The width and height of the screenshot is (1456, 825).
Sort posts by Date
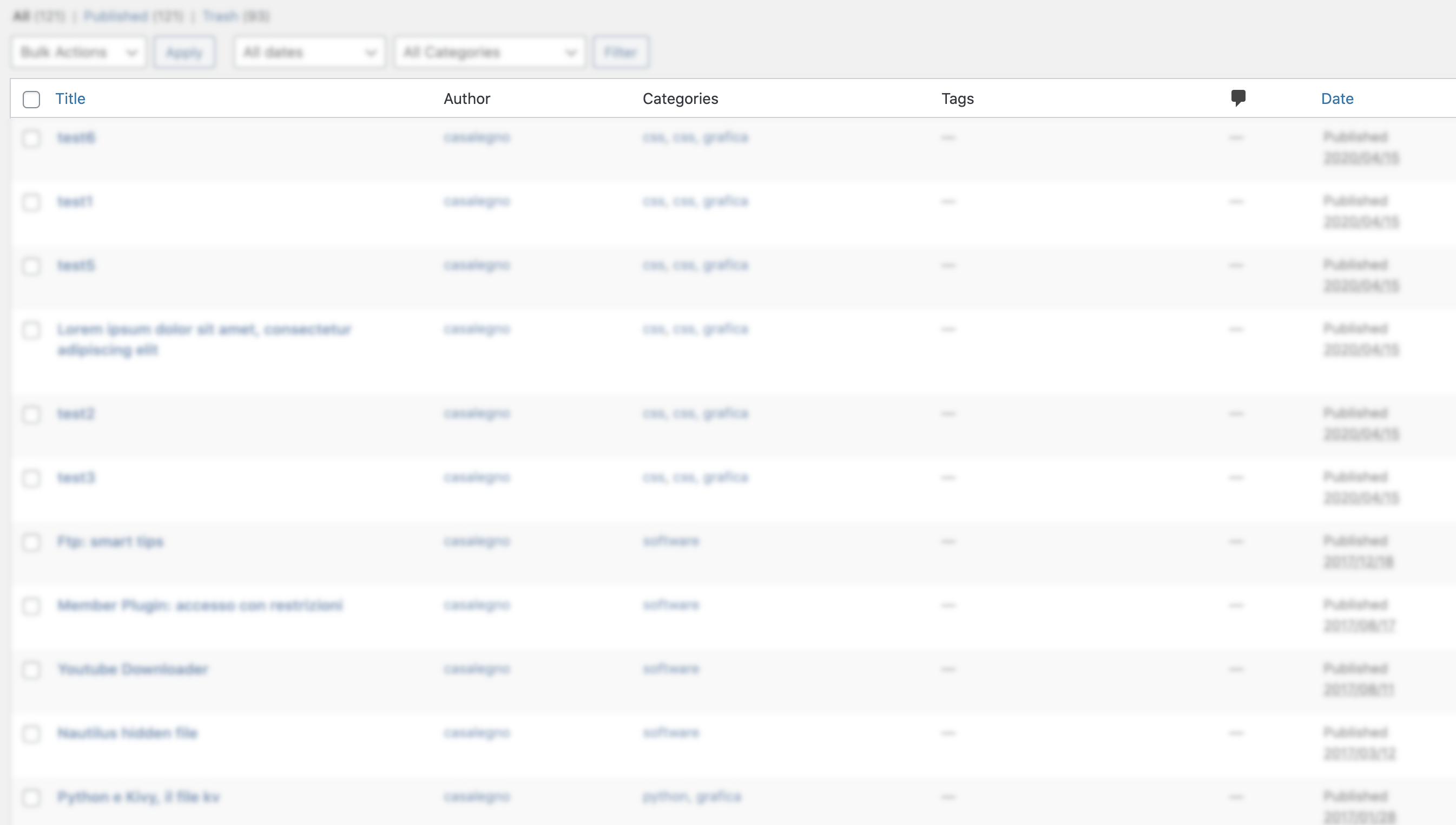tap(1336, 98)
